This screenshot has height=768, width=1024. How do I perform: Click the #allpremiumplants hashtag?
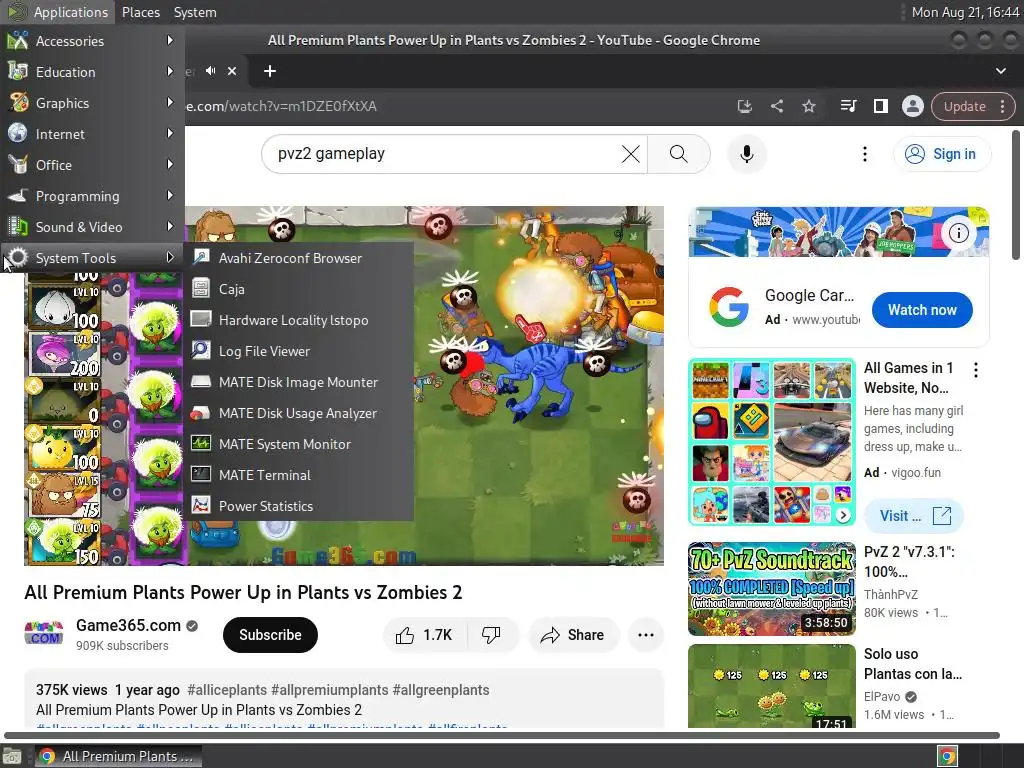pyautogui.click(x=329, y=690)
